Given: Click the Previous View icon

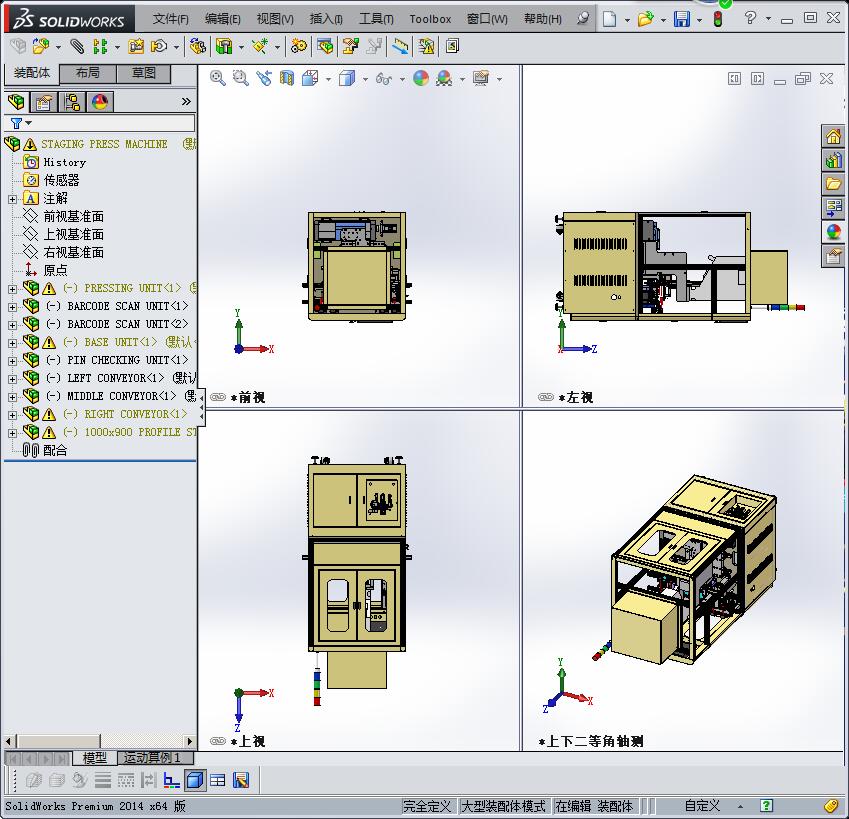Looking at the screenshot, I should pyautogui.click(x=264, y=78).
